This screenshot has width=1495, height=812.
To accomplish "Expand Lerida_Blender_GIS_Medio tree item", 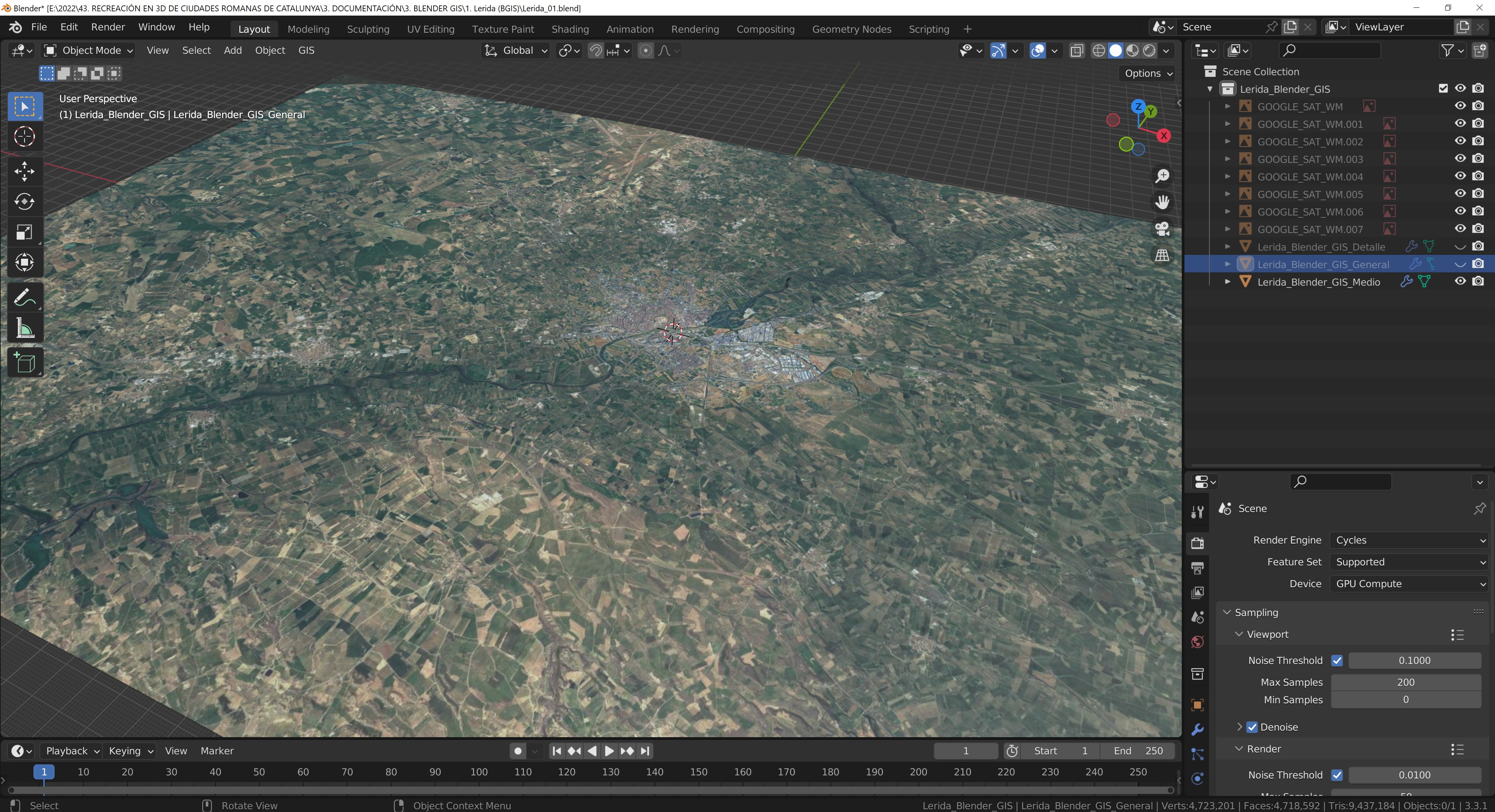I will pyautogui.click(x=1227, y=281).
